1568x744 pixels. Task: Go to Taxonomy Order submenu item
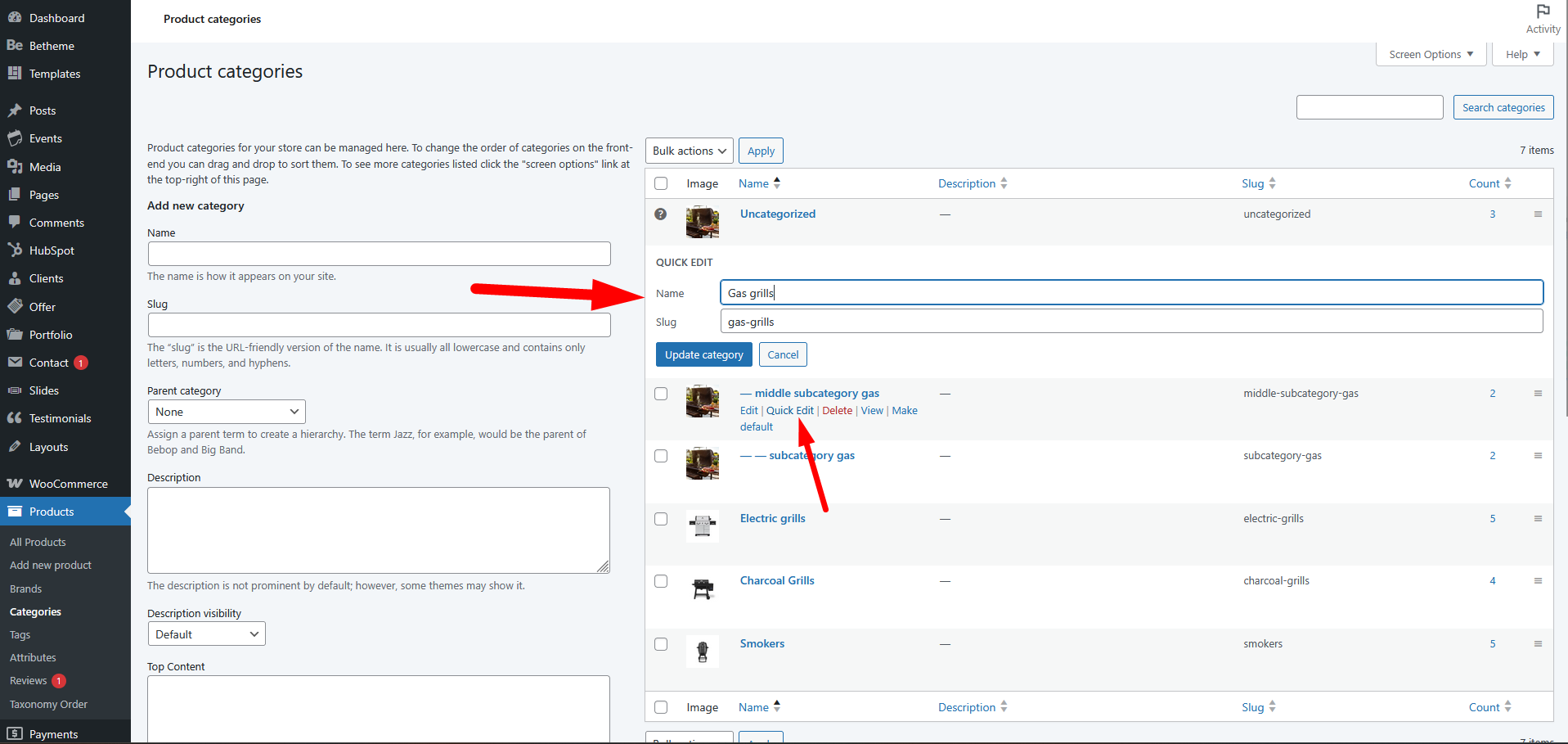(48, 705)
